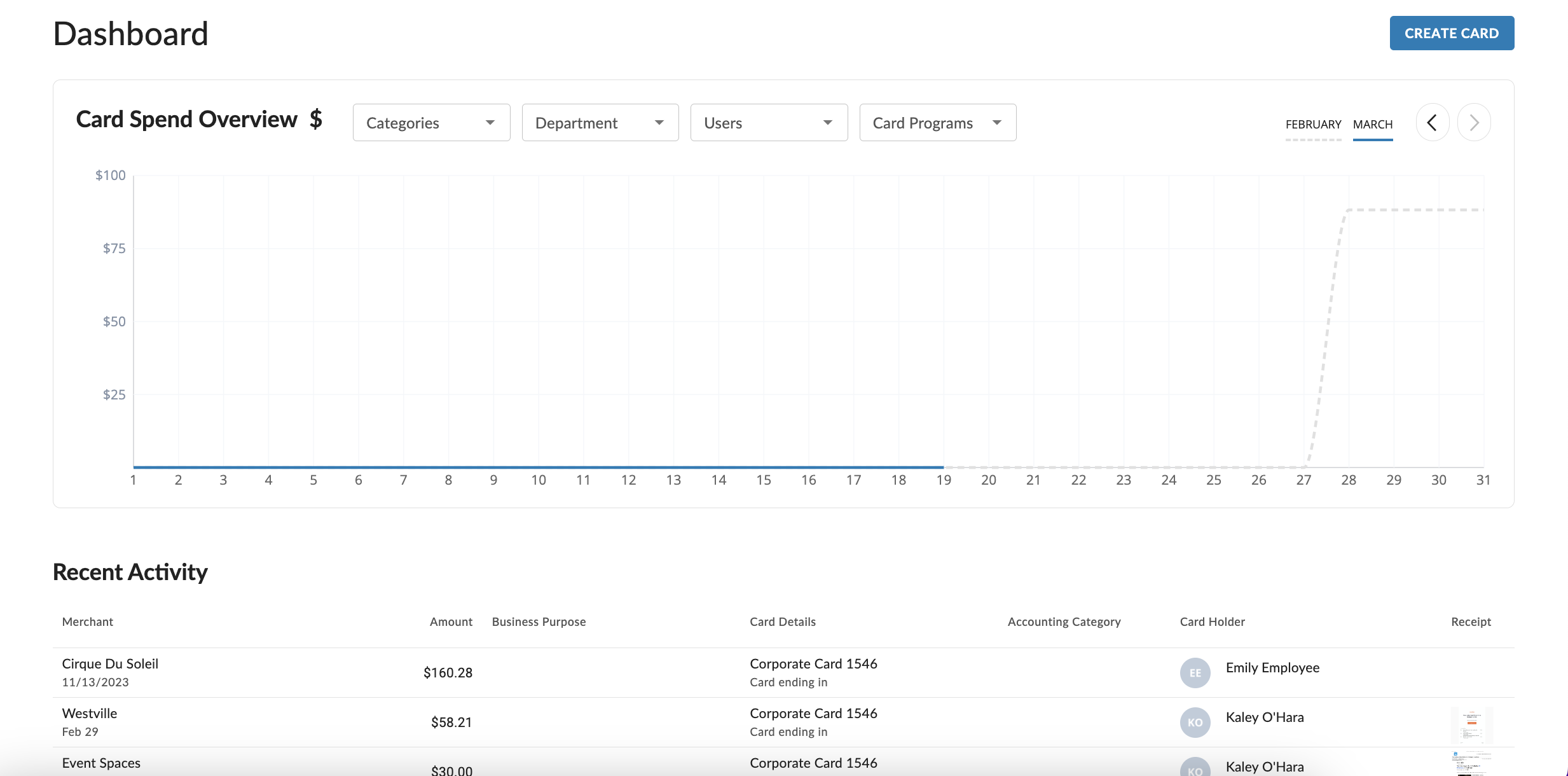
Task: Click Emily Employee's EE avatar
Action: coord(1195,673)
